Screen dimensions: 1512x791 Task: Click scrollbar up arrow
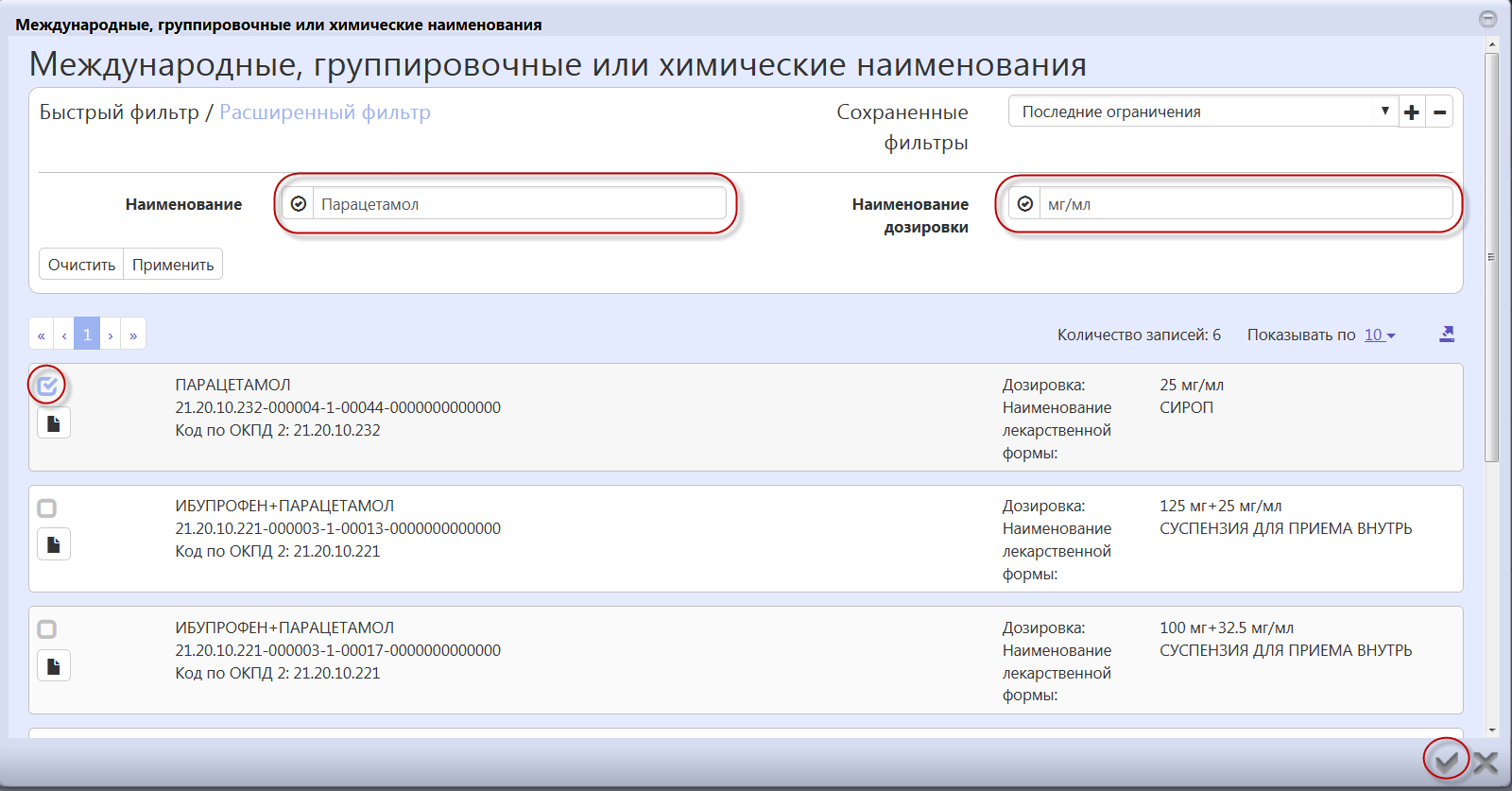pyautogui.click(x=1491, y=44)
